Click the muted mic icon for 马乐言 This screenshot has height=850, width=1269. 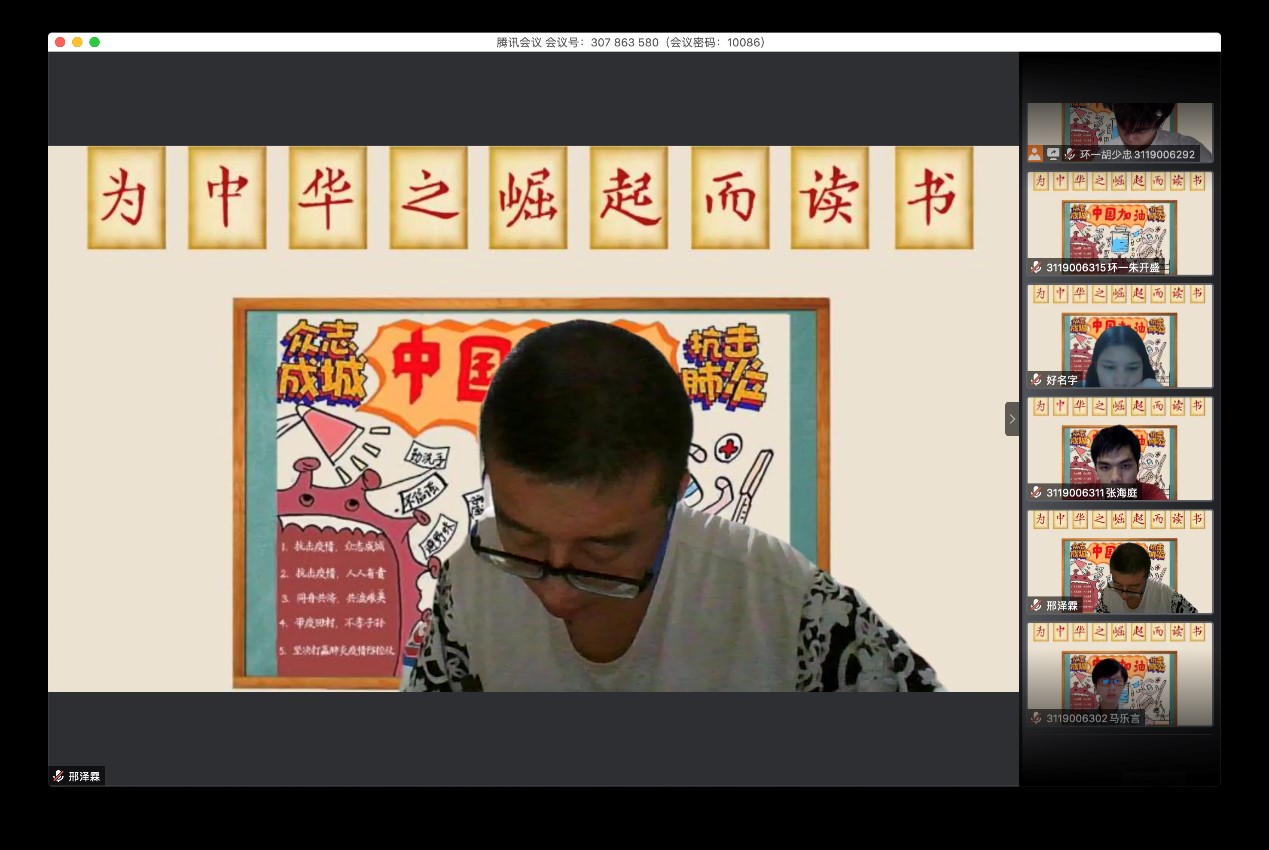(x=1036, y=718)
